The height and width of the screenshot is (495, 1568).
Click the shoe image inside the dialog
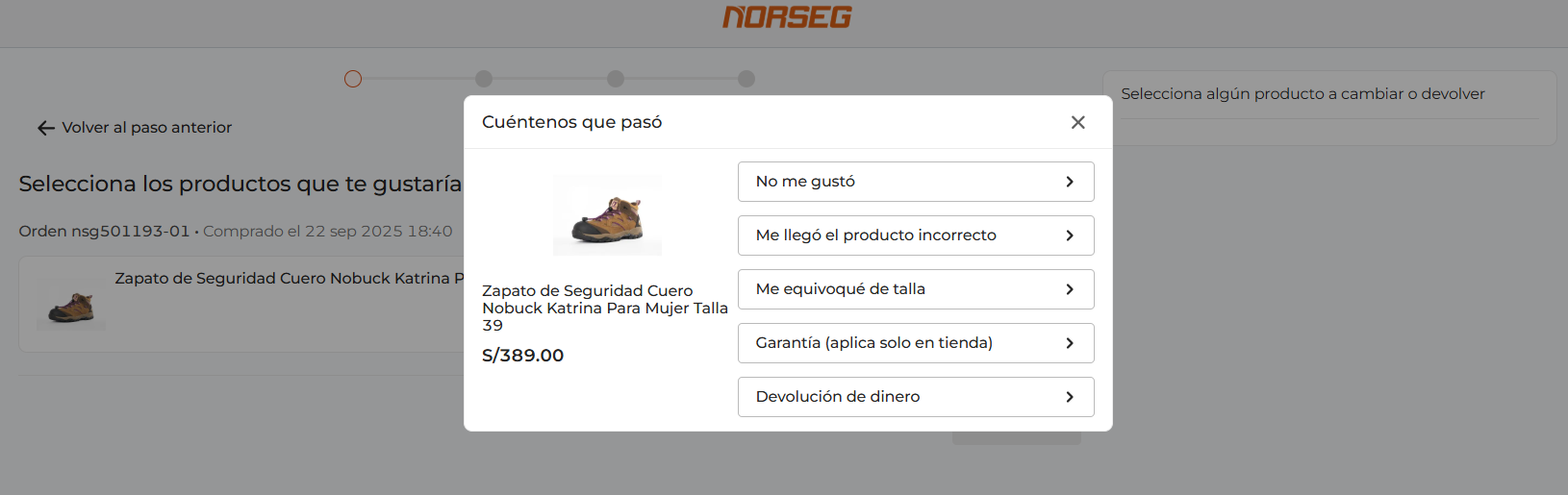pos(607,216)
